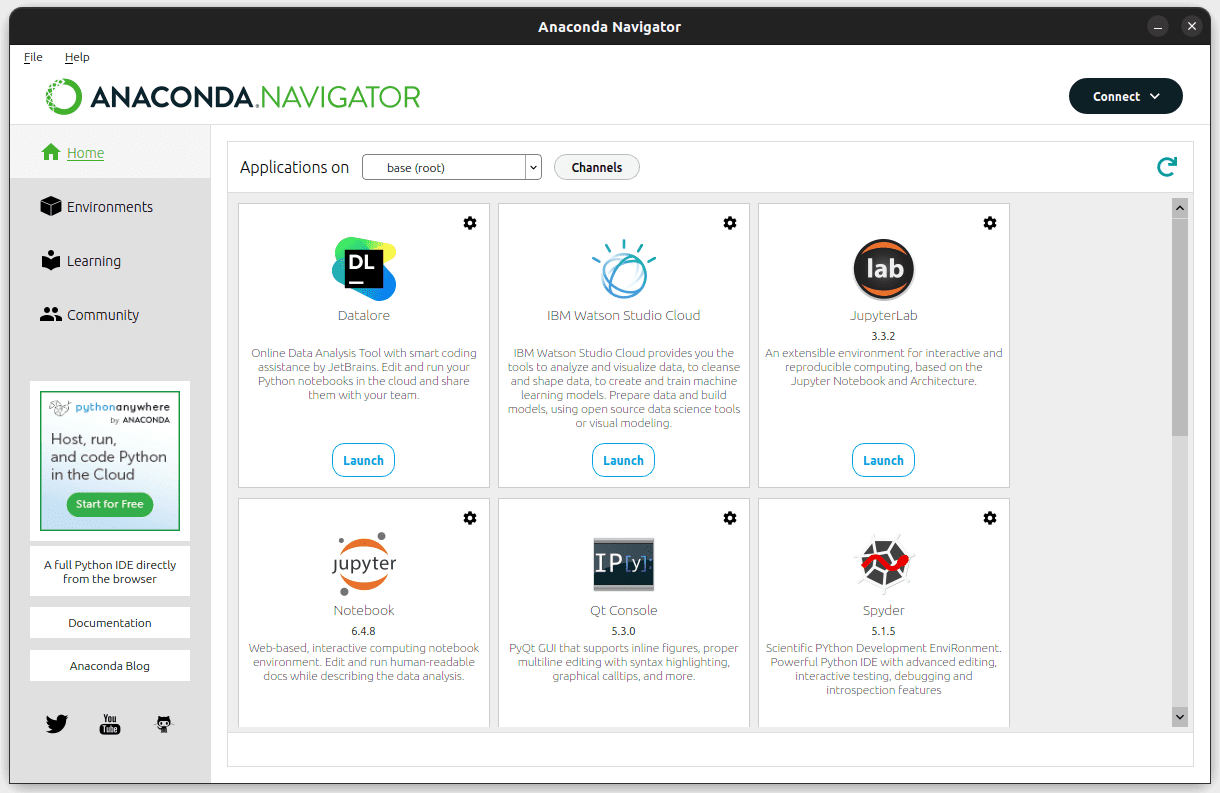Open the base (root) environment dropdown
The image size is (1220, 793).
[451, 167]
